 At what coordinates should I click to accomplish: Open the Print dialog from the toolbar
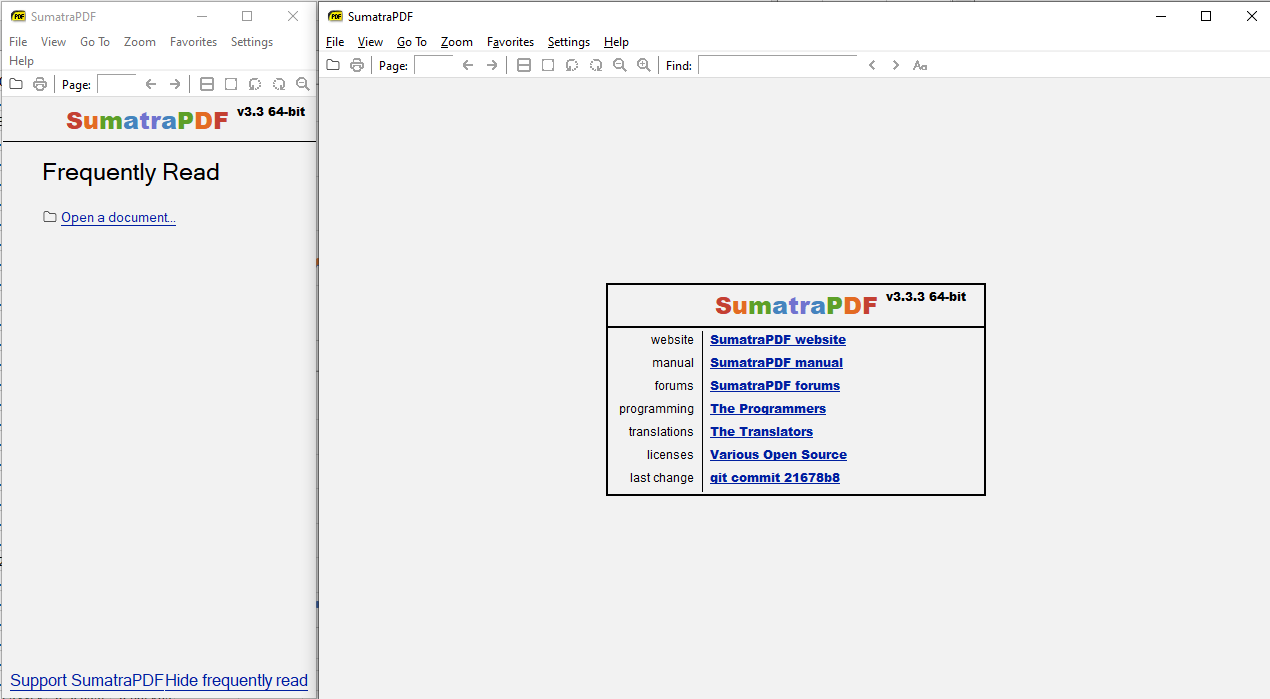pos(357,64)
